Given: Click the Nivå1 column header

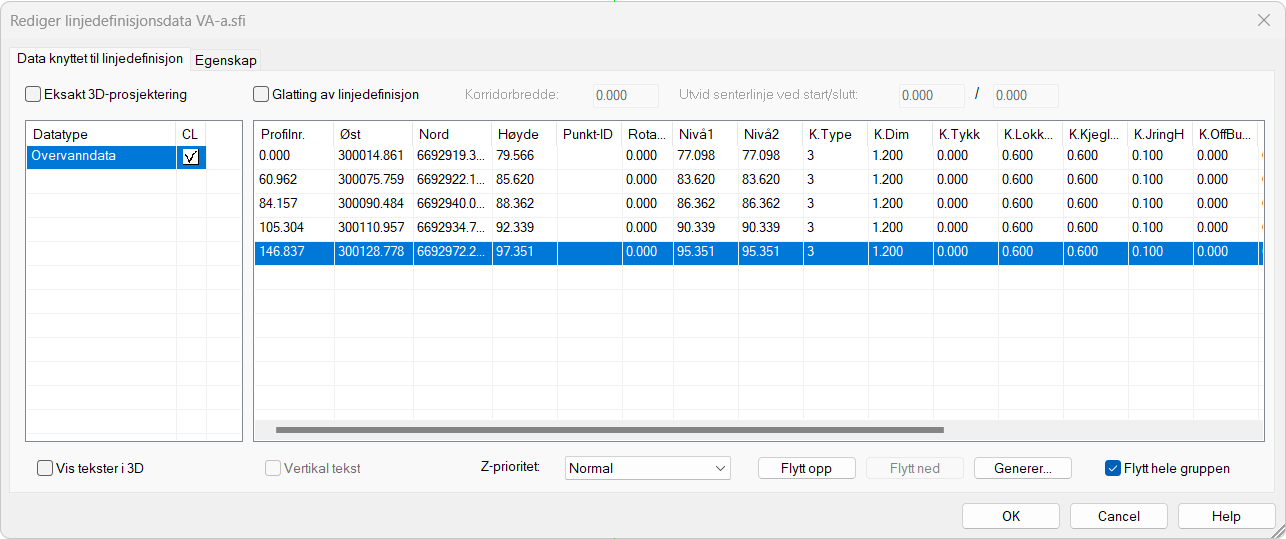Looking at the screenshot, I should (x=704, y=134).
